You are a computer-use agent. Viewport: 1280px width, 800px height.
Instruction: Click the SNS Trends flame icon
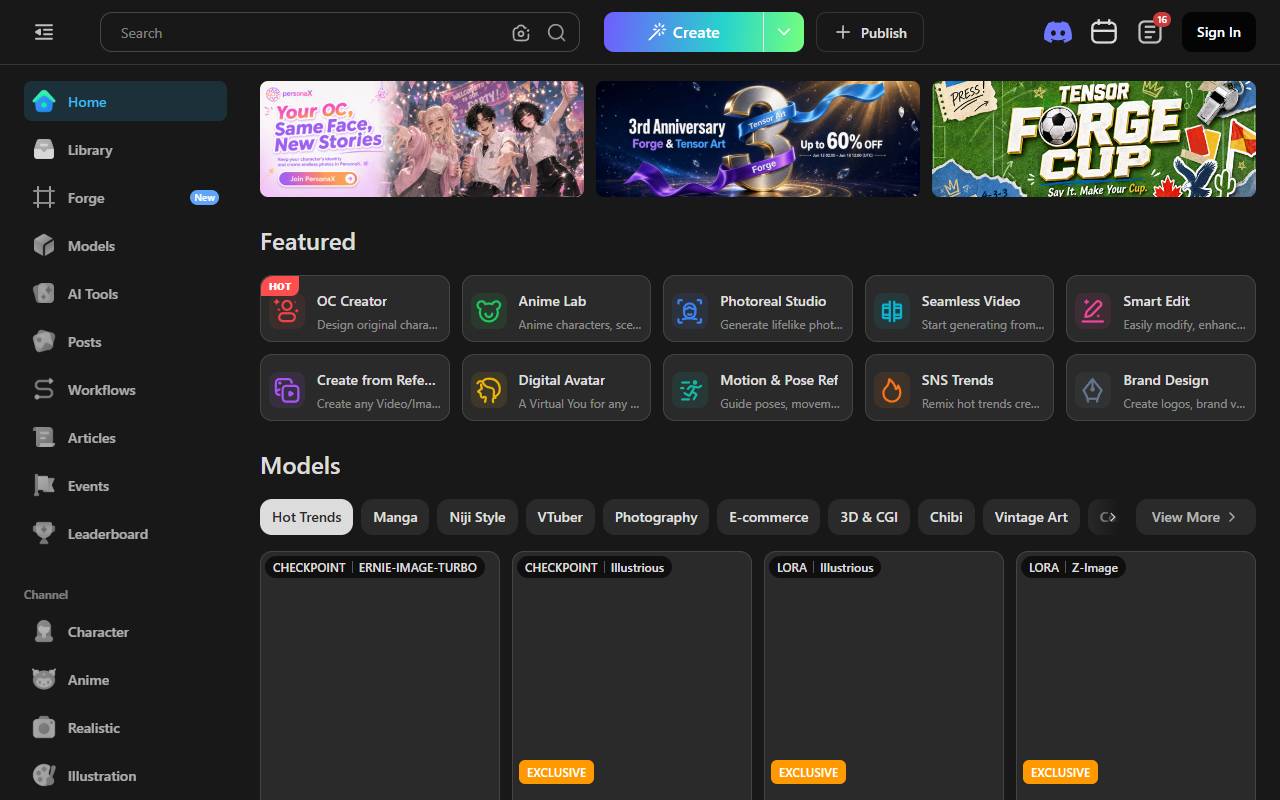click(892, 390)
